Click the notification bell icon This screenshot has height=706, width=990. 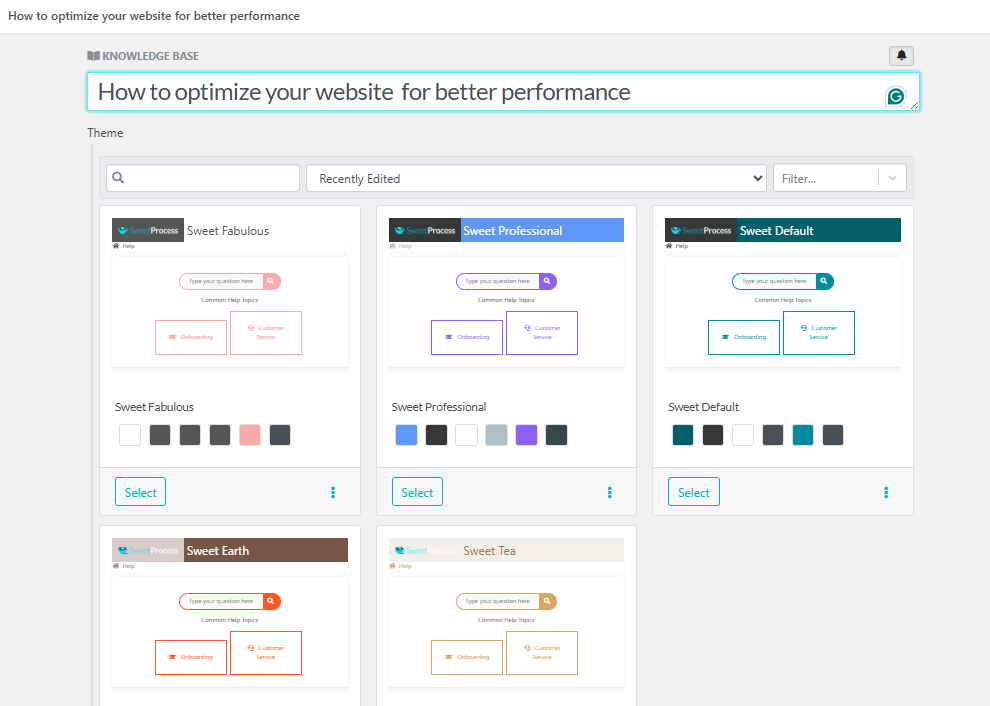(x=901, y=56)
